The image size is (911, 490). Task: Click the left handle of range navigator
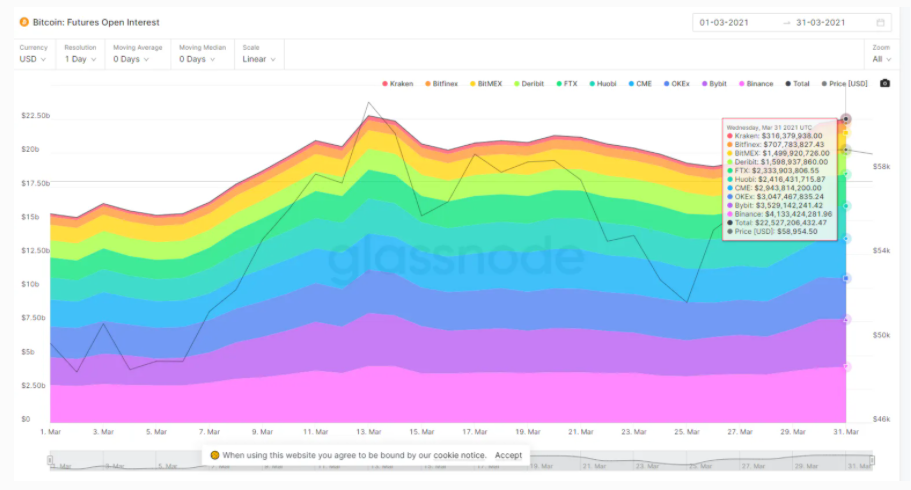pyautogui.click(x=50, y=460)
